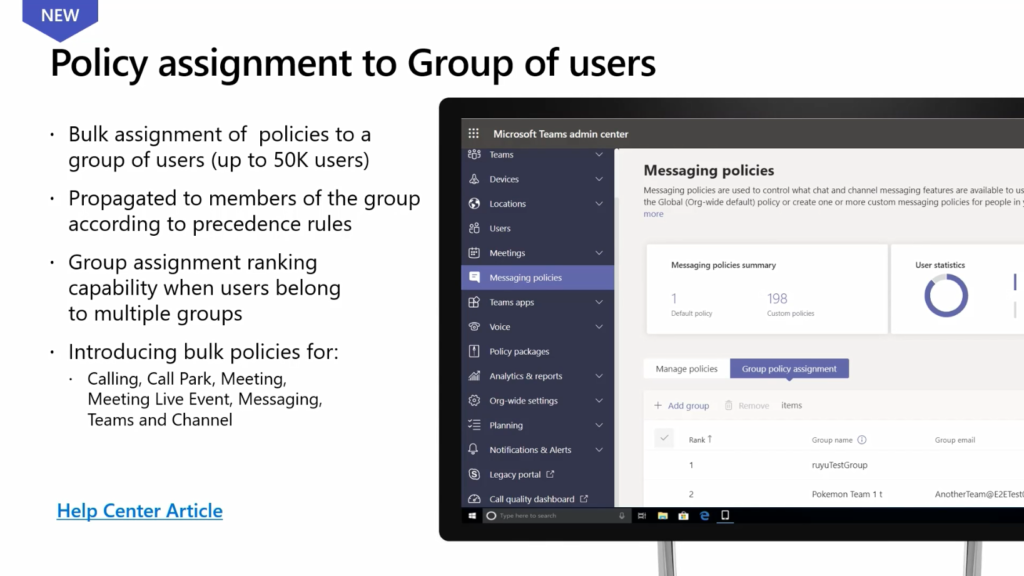The width and height of the screenshot is (1024, 576).
Task: Select the Devices sidebar icon
Action: (474, 179)
